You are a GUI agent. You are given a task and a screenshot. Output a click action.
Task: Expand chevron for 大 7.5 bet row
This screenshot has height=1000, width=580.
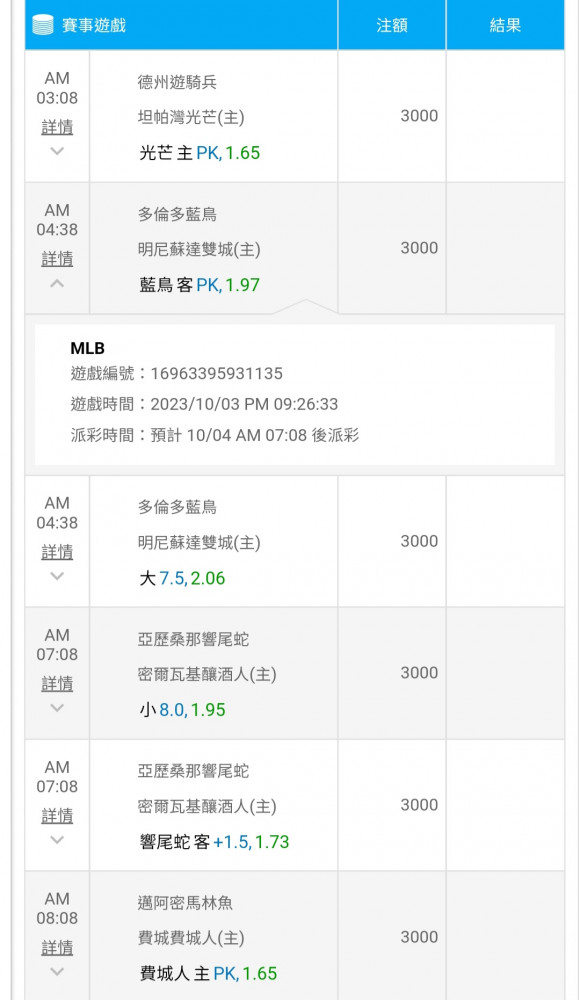pos(57,576)
